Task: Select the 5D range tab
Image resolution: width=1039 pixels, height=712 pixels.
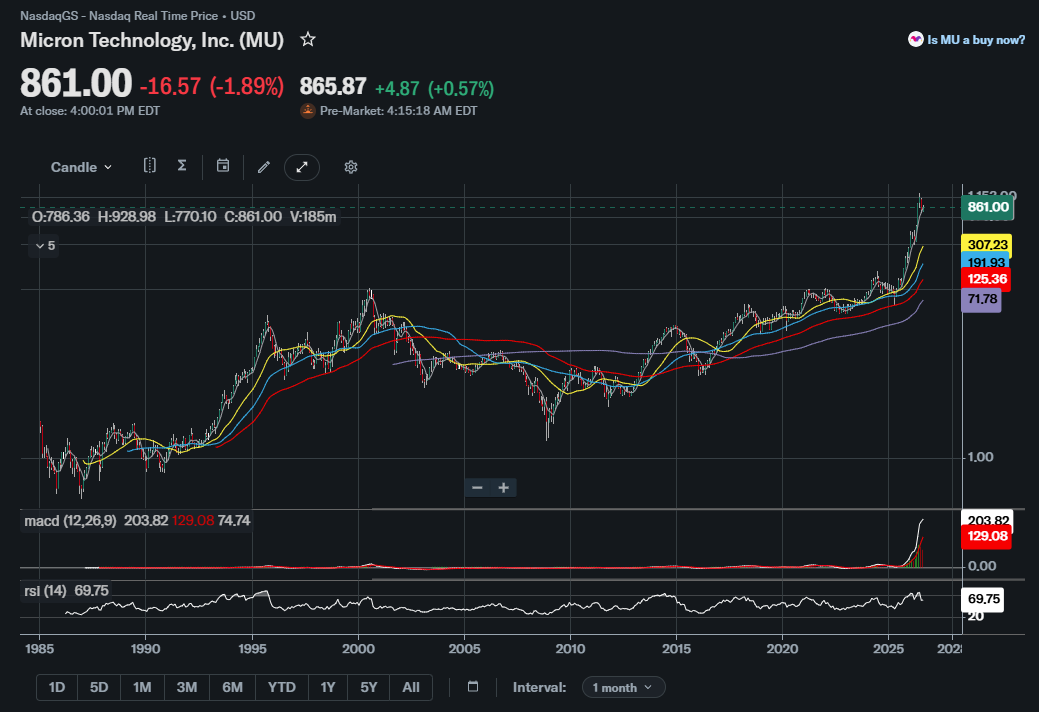Action: coord(99,687)
